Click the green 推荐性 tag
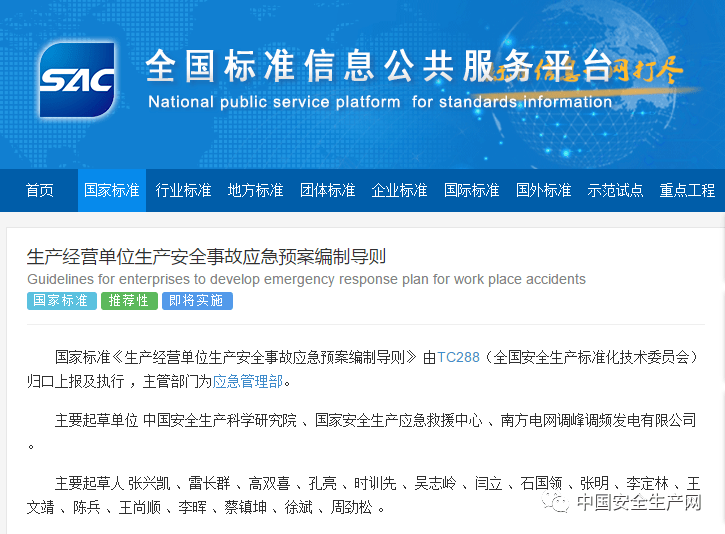The height and width of the screenshot is (534, 725). pyautogui.click(x=129, y=301)
